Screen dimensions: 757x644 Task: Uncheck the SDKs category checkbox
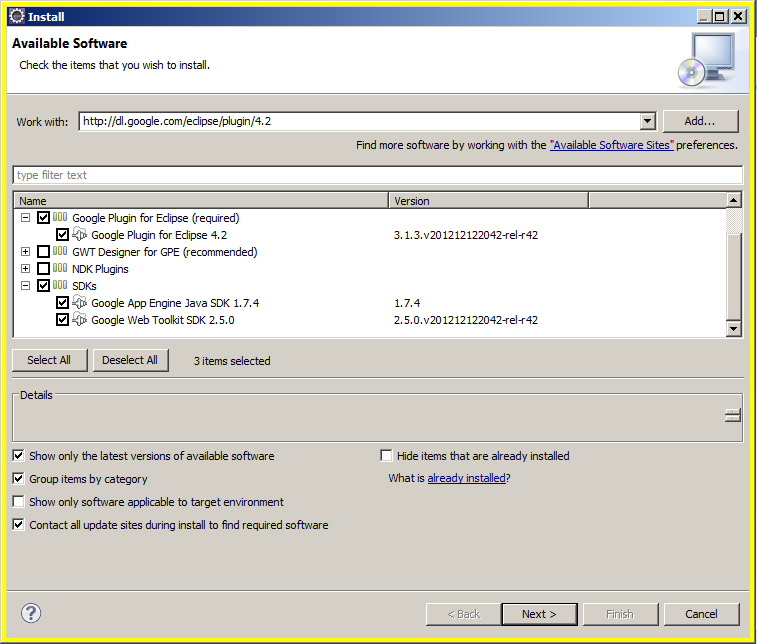(43, 285)
